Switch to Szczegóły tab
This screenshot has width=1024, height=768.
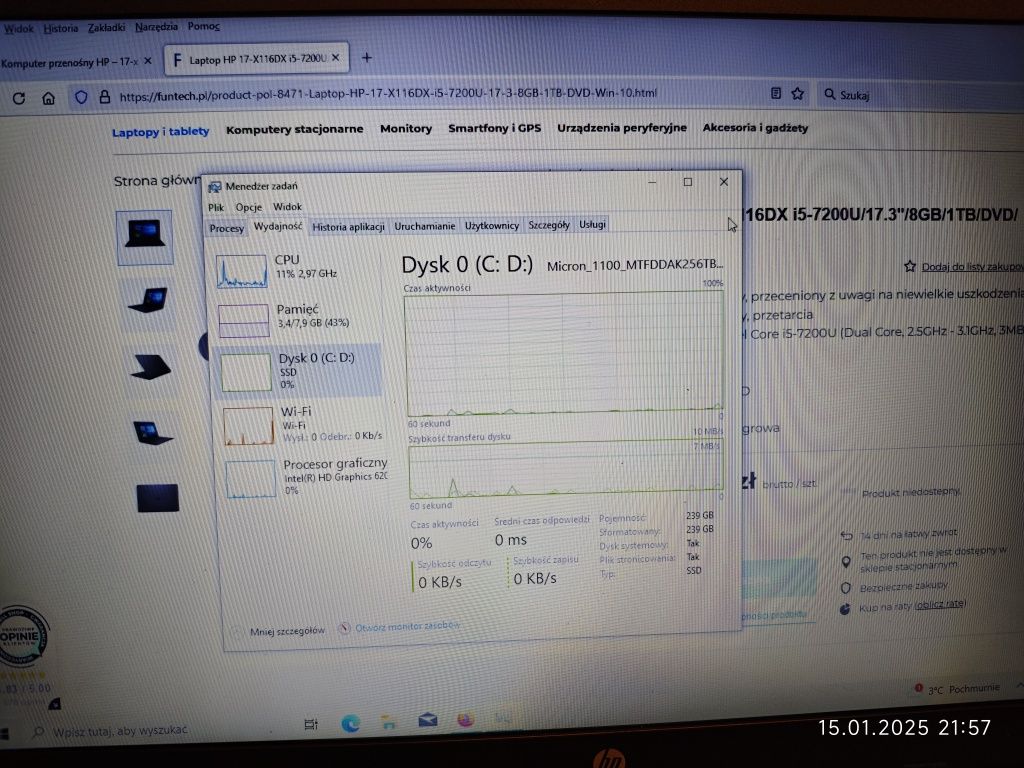pyautogui.click(x=549, y=225)
